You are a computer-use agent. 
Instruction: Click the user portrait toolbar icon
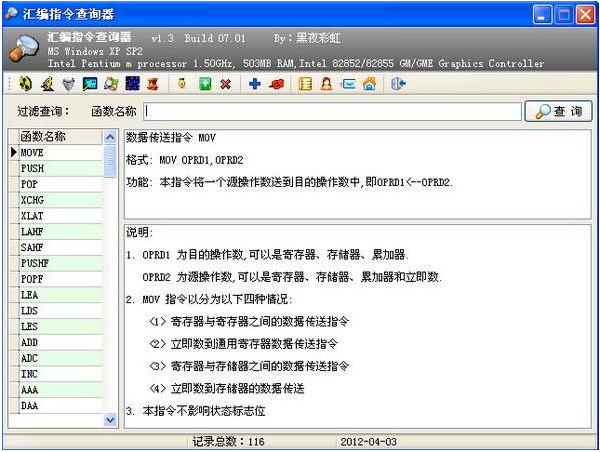click(x=326, y=84)
